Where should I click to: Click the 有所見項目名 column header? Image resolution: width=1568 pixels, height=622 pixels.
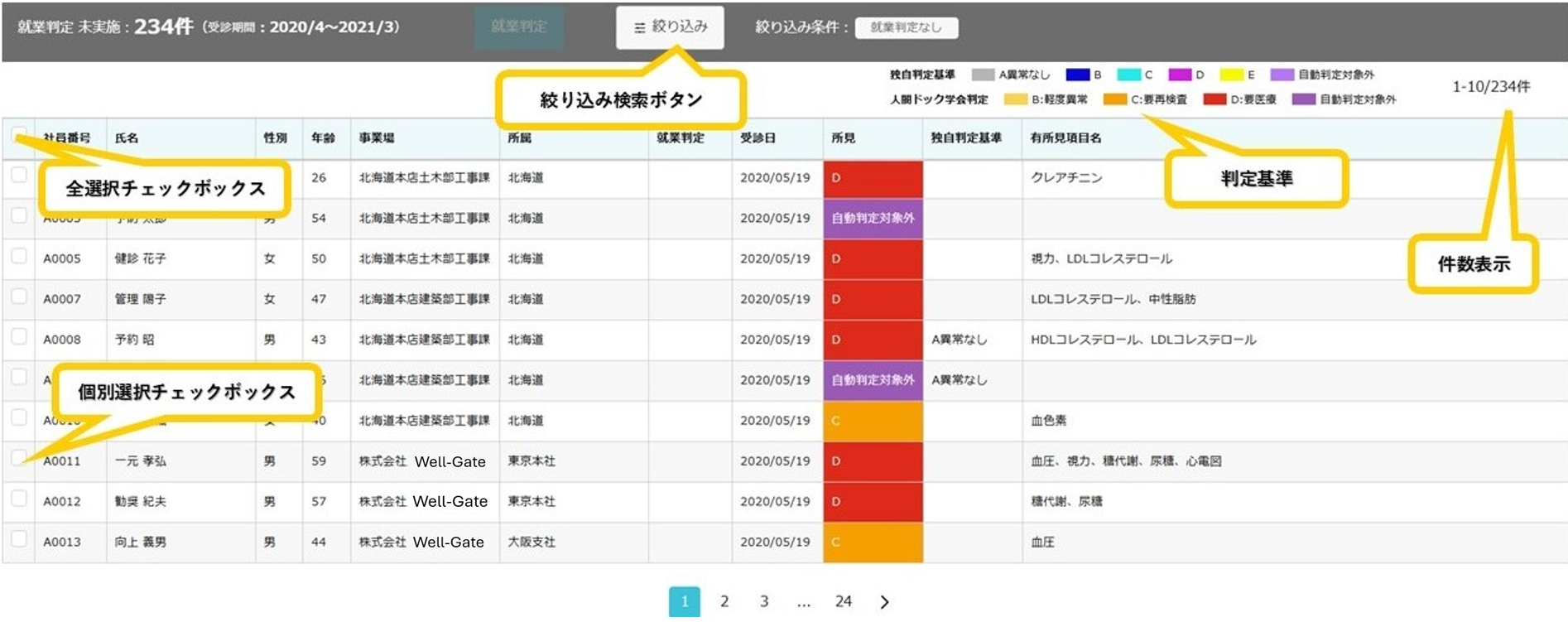click(1065, 138)
